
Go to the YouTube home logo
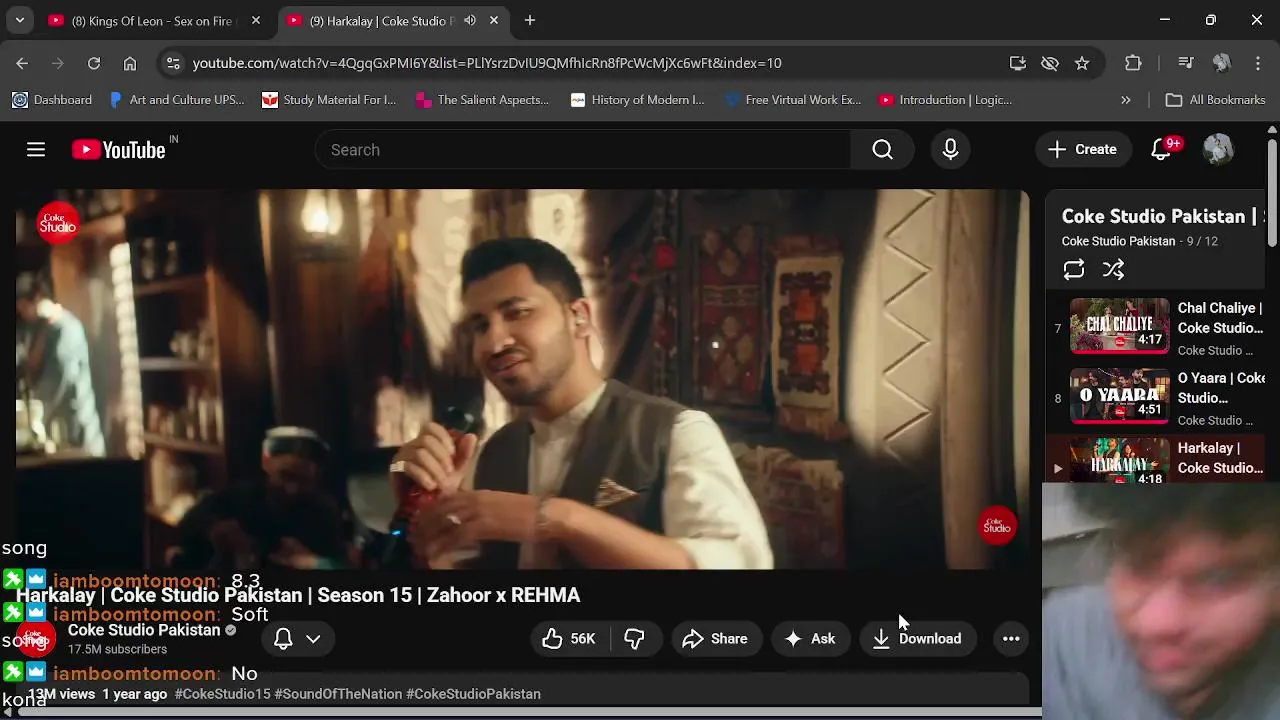(x=119, y=150)
